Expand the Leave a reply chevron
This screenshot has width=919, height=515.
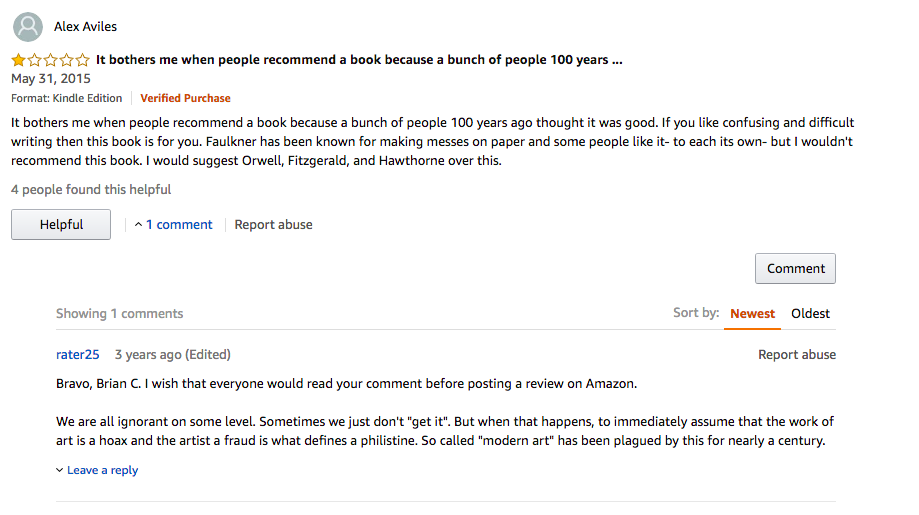[60, 470]
